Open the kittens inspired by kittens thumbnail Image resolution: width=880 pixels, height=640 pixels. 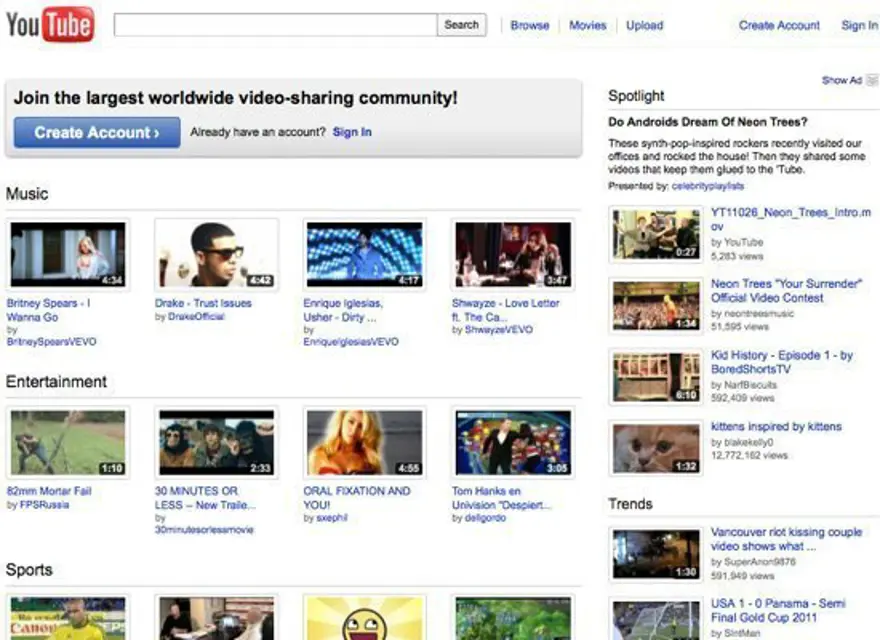[x=656, y=449]
